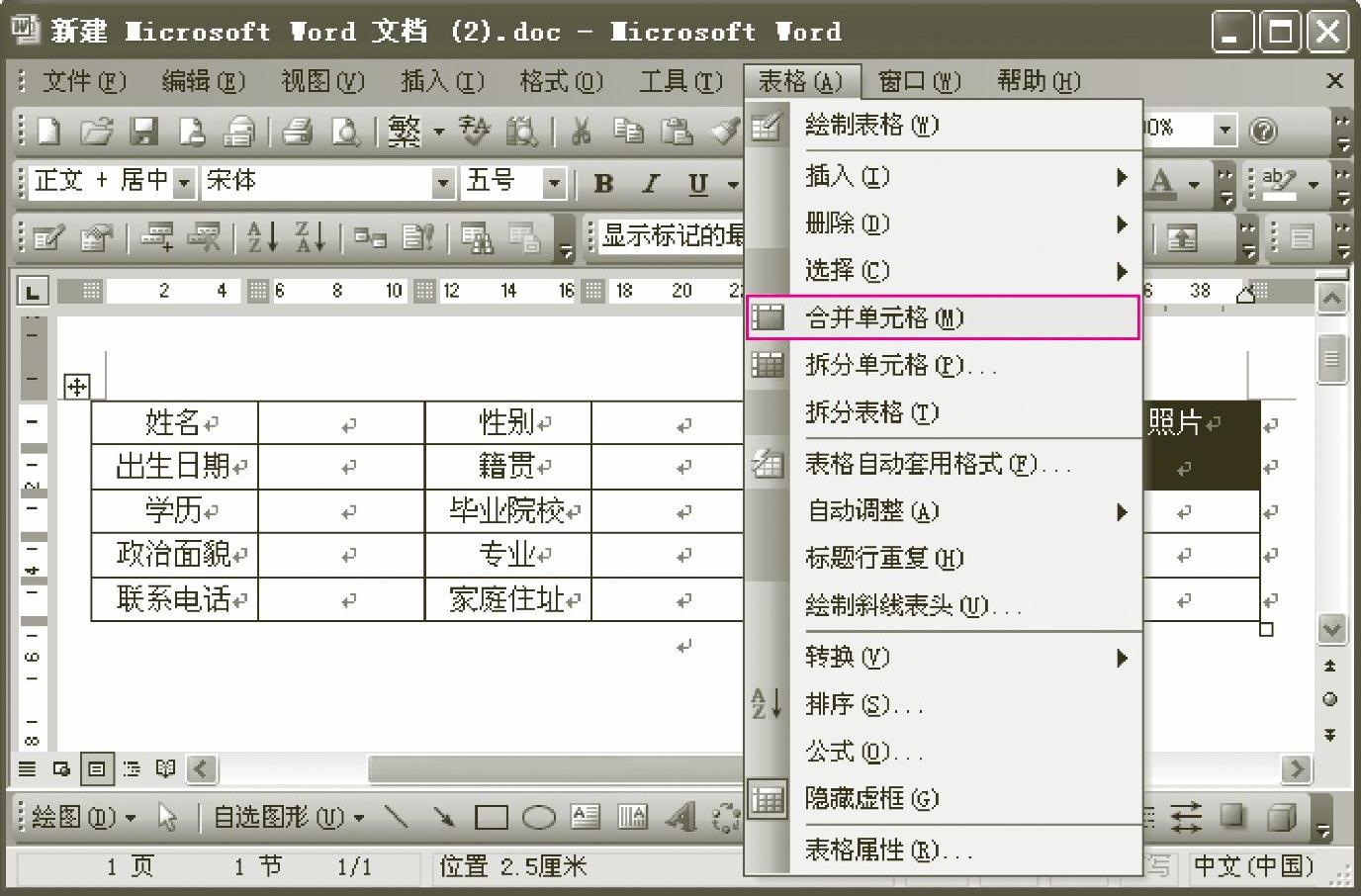1361x896 pixels.
Task: Click the Copy icon
Action: click(628, 130)
